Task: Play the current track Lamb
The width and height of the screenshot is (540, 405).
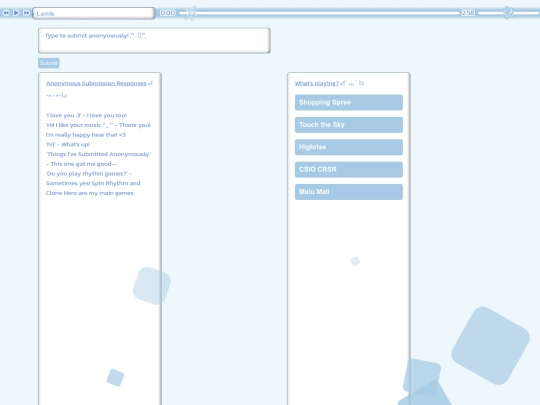Action: tap(16, 13)
